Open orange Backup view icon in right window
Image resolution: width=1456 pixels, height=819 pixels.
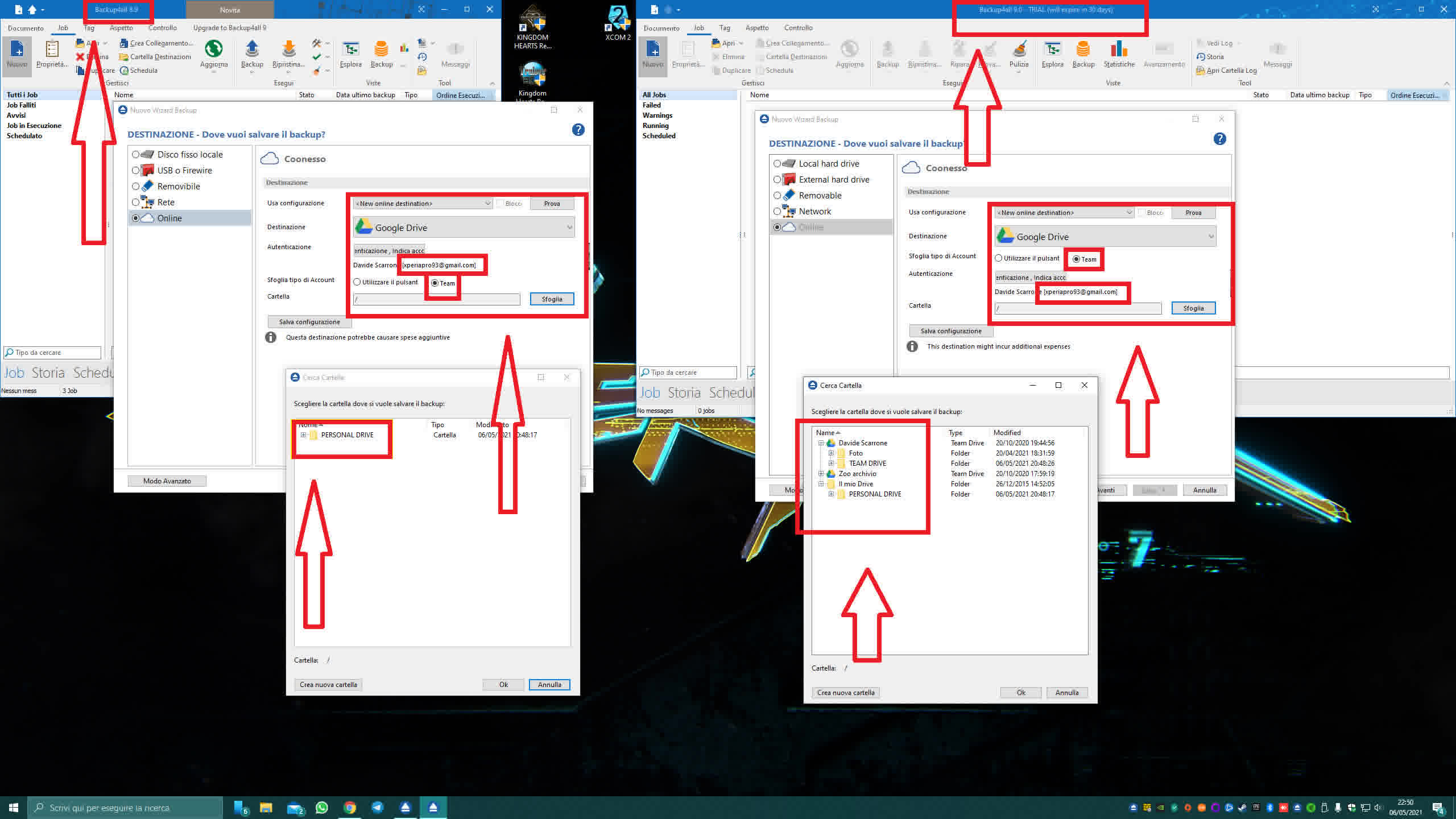coord(1083,55)
